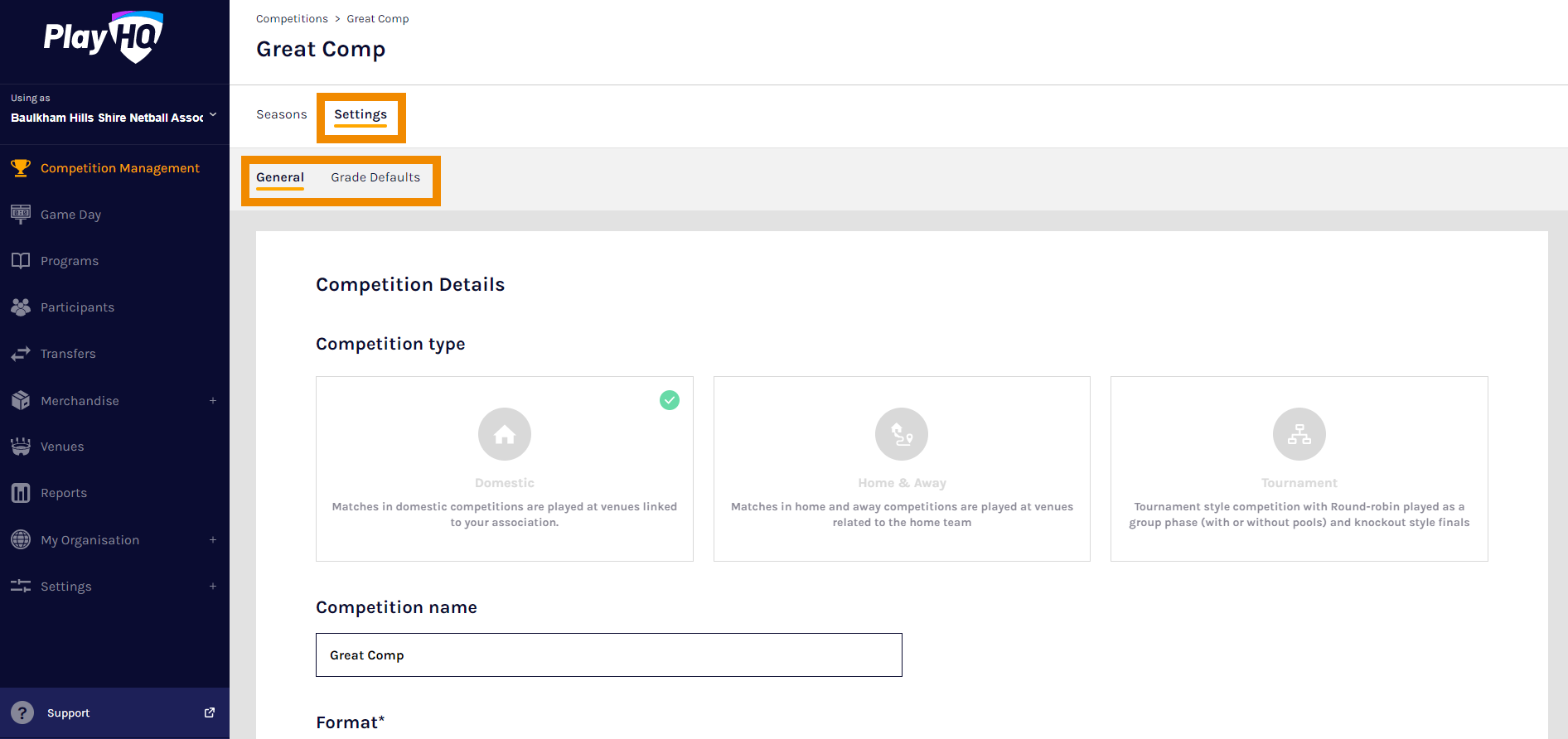The height and width of the screenshot is (739, 1568).
Task: Open Transfers arrows icon
Action: tap(21, 354)
